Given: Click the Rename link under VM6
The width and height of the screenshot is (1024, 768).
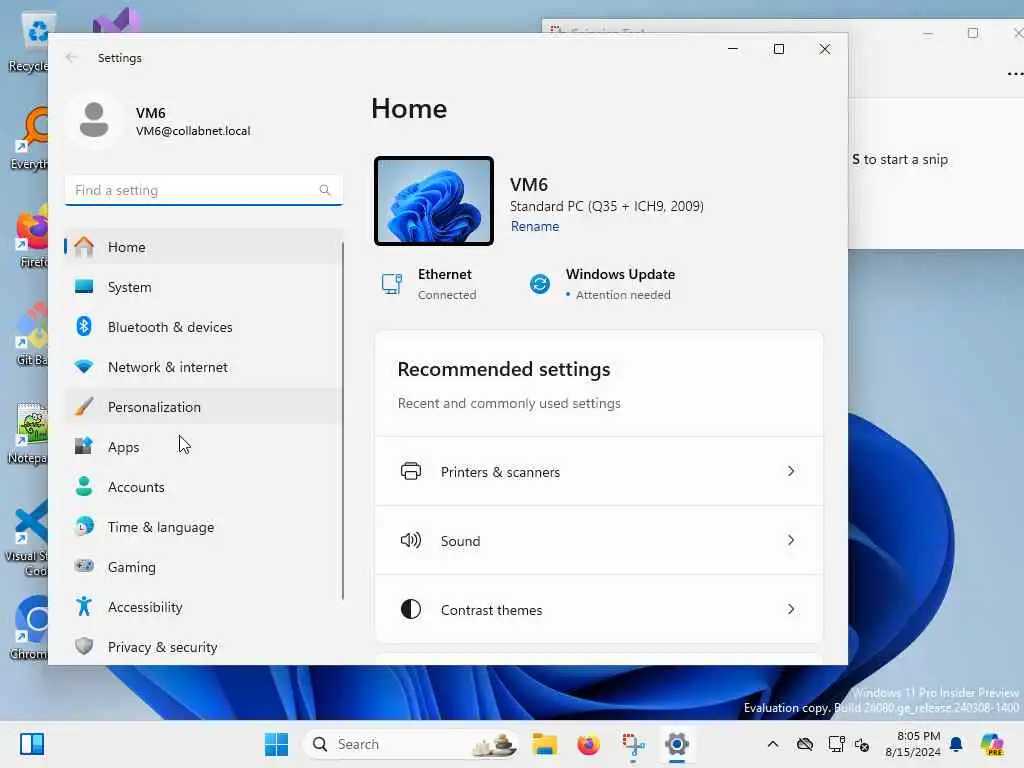Looking at the screenshot, I should pyautogui.click(x=534, y=226).
